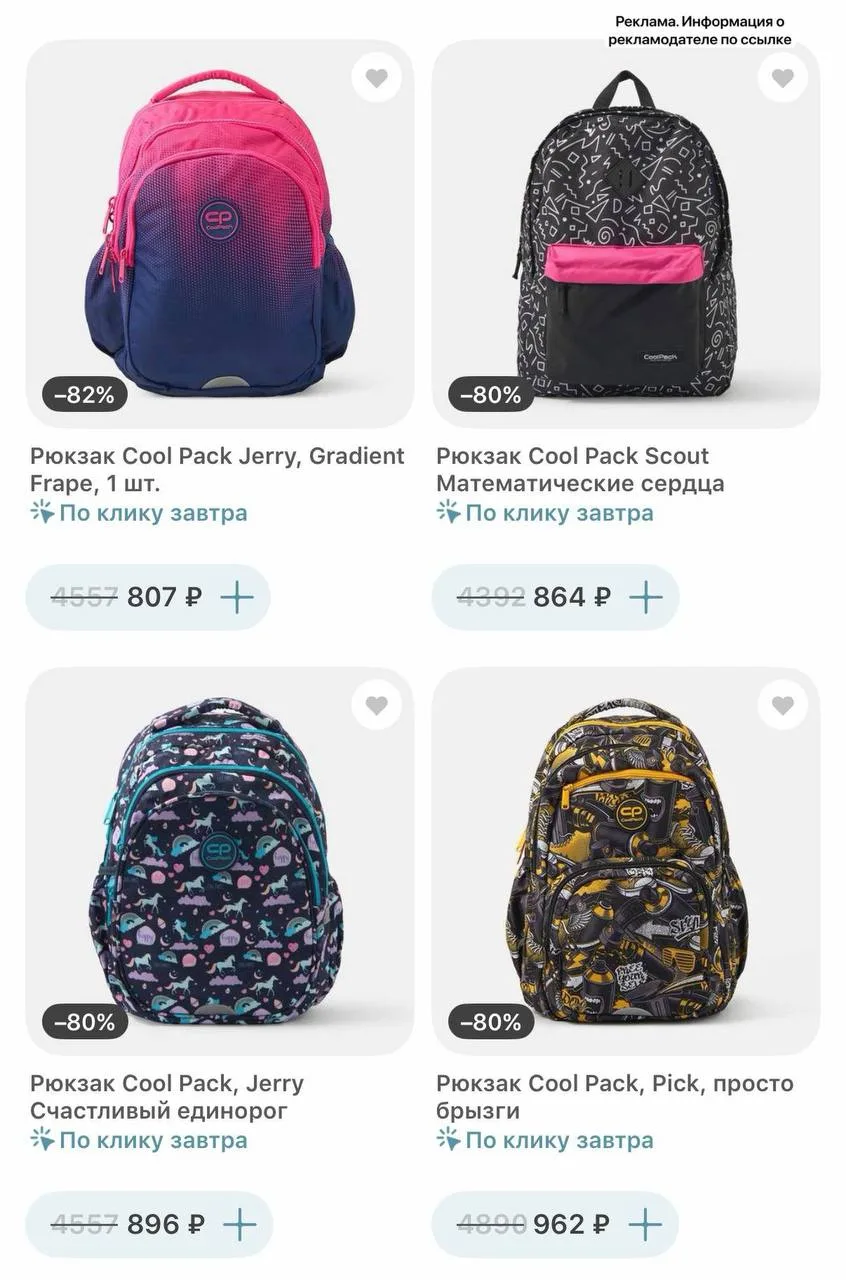Screen dimensions: 846x1280
Task: Toggle heart on Scout Математические сердца backpack
Action: pyautogui.click(x=782, y=78)
